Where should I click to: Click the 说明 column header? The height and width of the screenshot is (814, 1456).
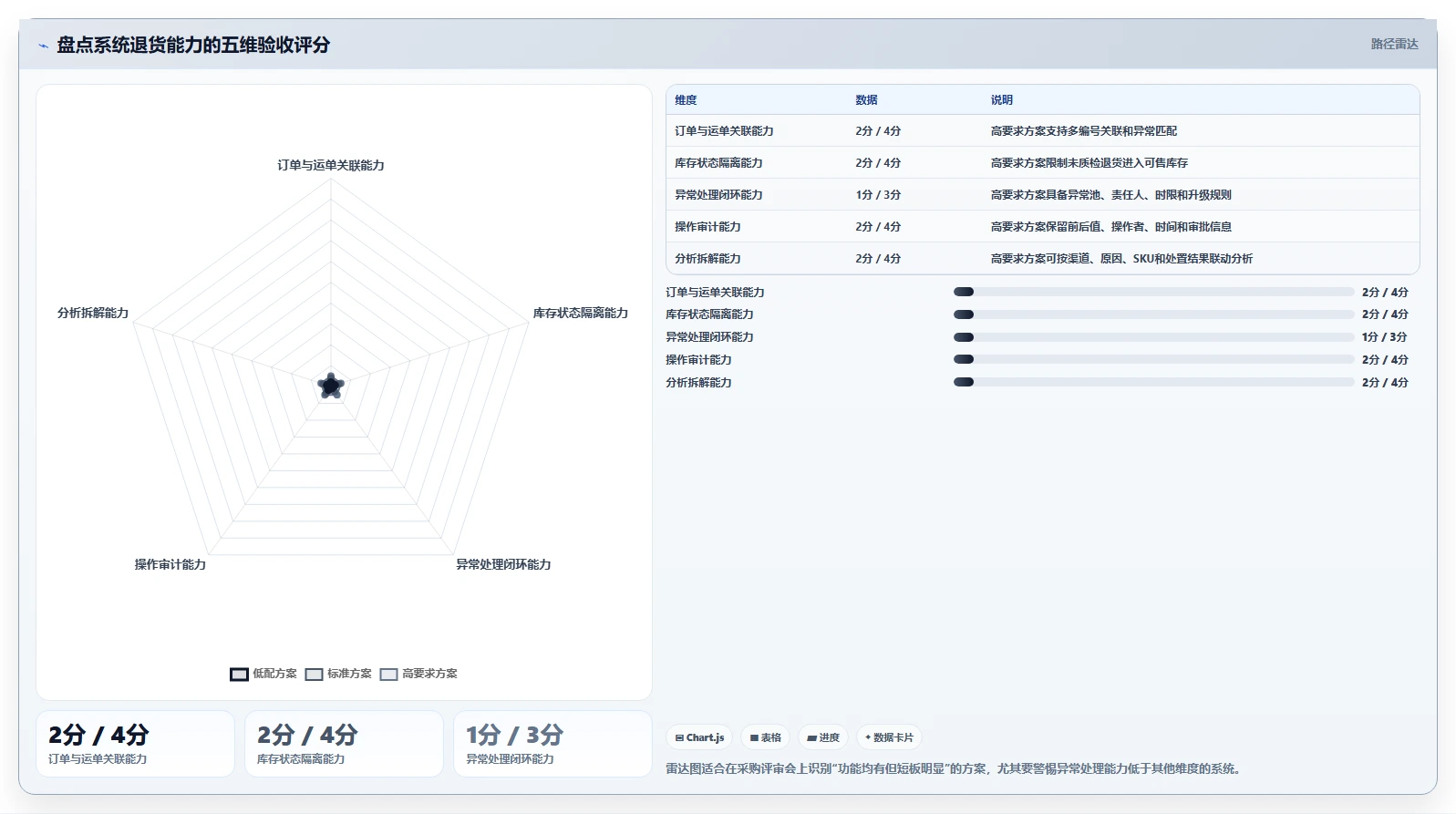(1002, 100)
